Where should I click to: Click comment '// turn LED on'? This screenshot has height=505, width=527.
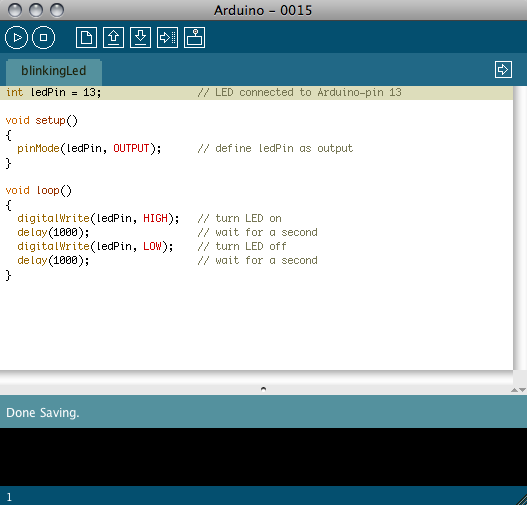pyautogui.click(x=239, y=218)
